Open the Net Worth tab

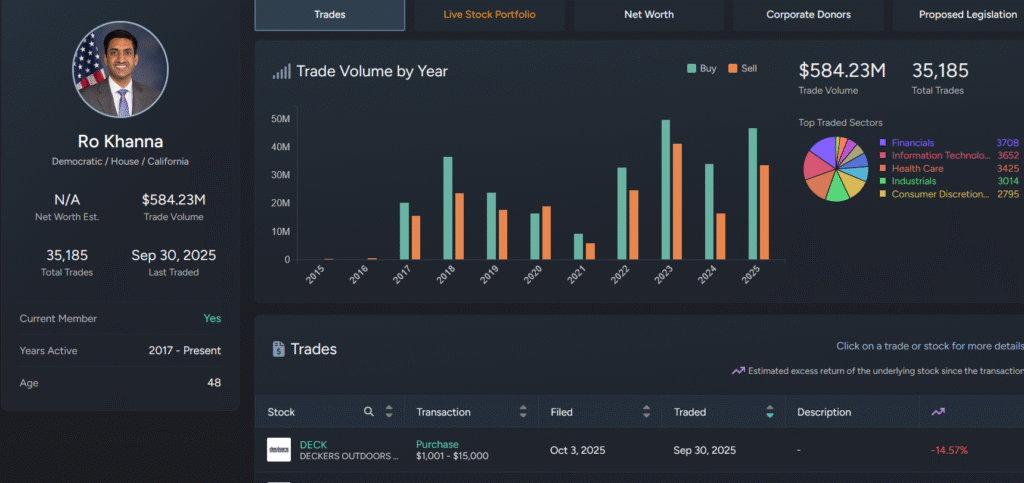coord(649,15)
